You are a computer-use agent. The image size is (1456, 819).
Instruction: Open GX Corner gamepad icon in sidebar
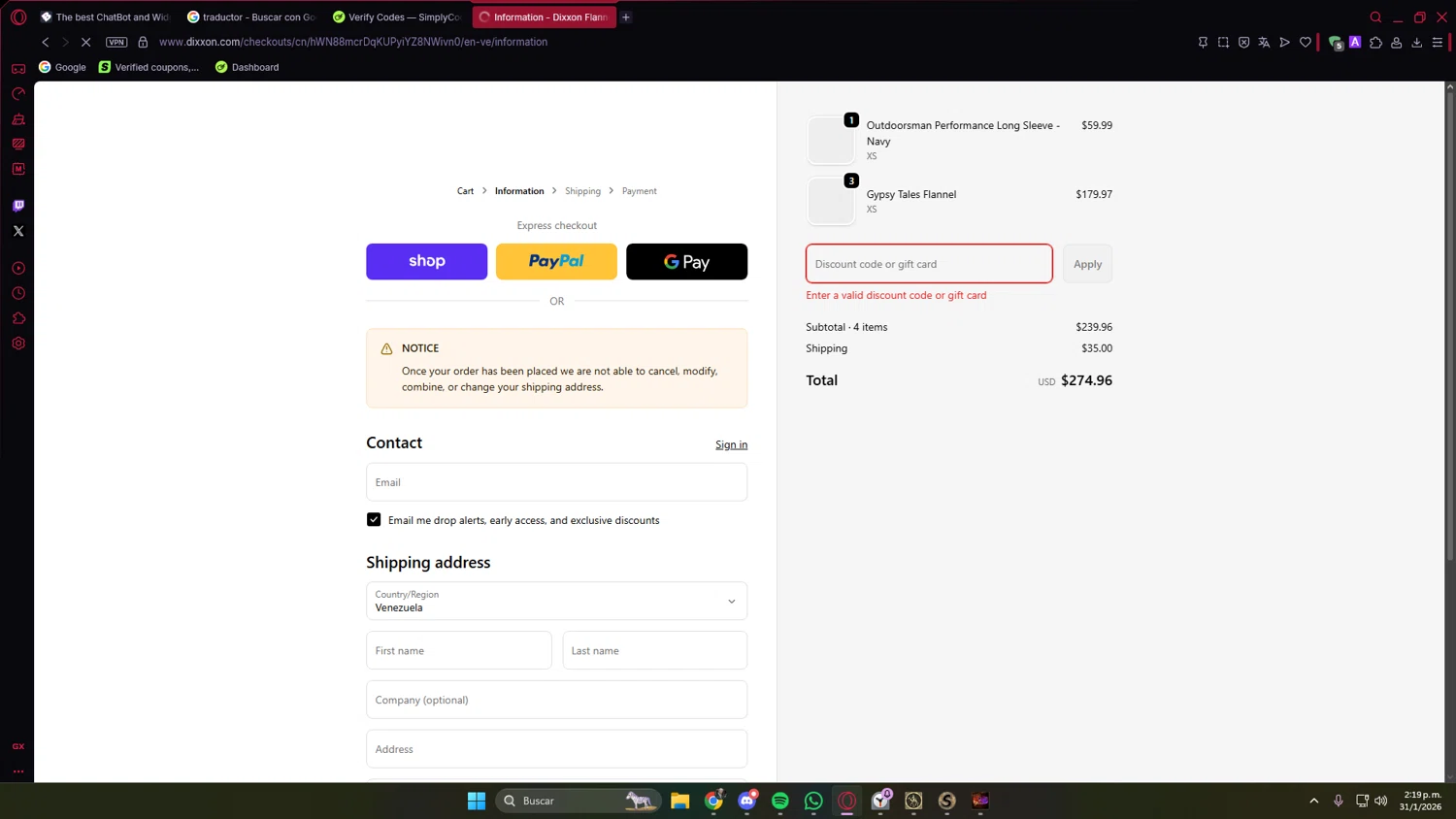pos(18,69)
